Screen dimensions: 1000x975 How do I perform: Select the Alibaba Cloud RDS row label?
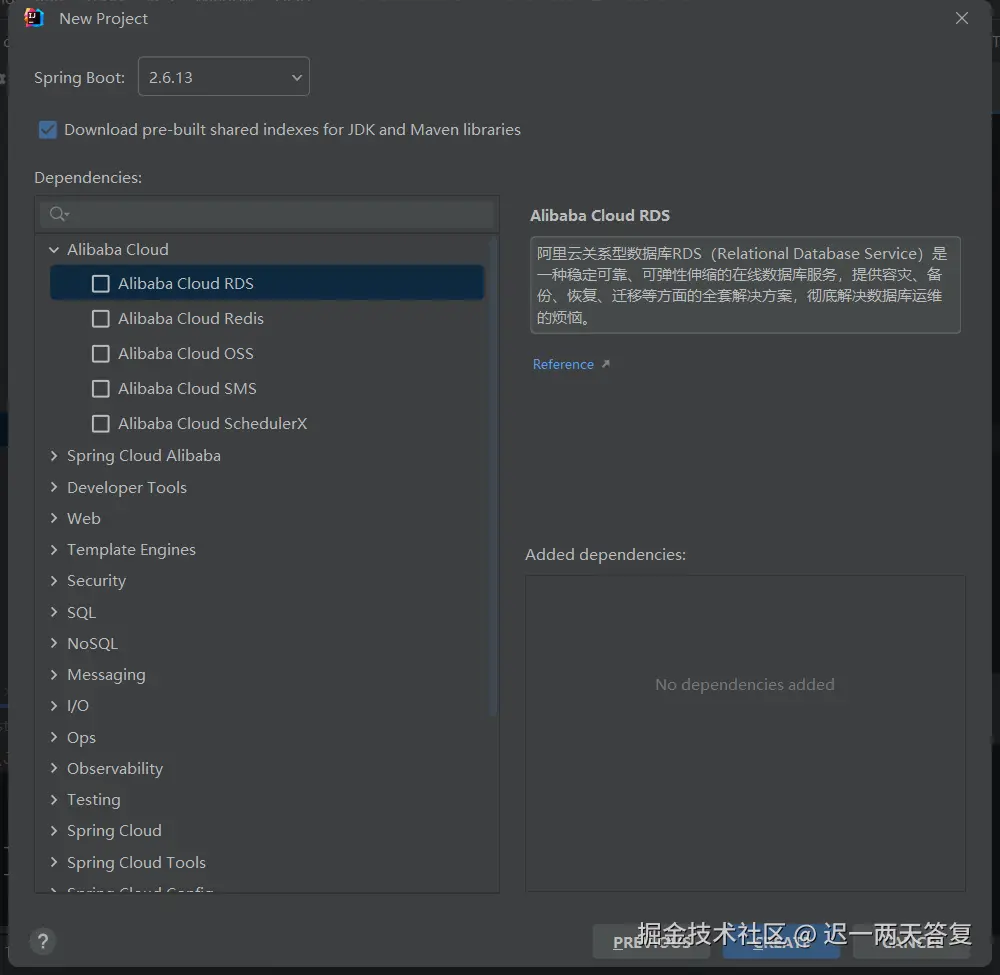[186, 284]
